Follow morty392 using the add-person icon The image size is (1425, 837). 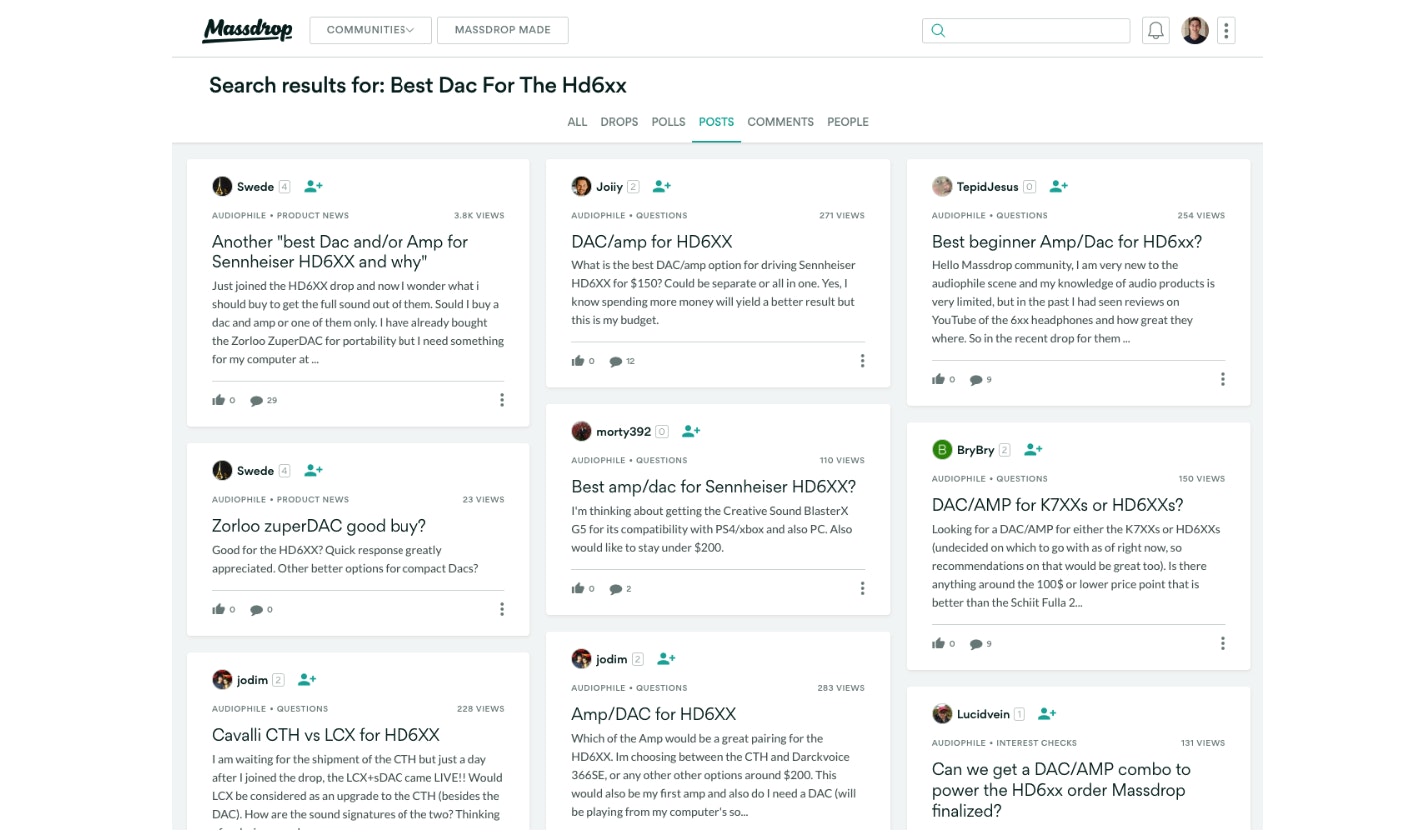click(x=690, y=432)
